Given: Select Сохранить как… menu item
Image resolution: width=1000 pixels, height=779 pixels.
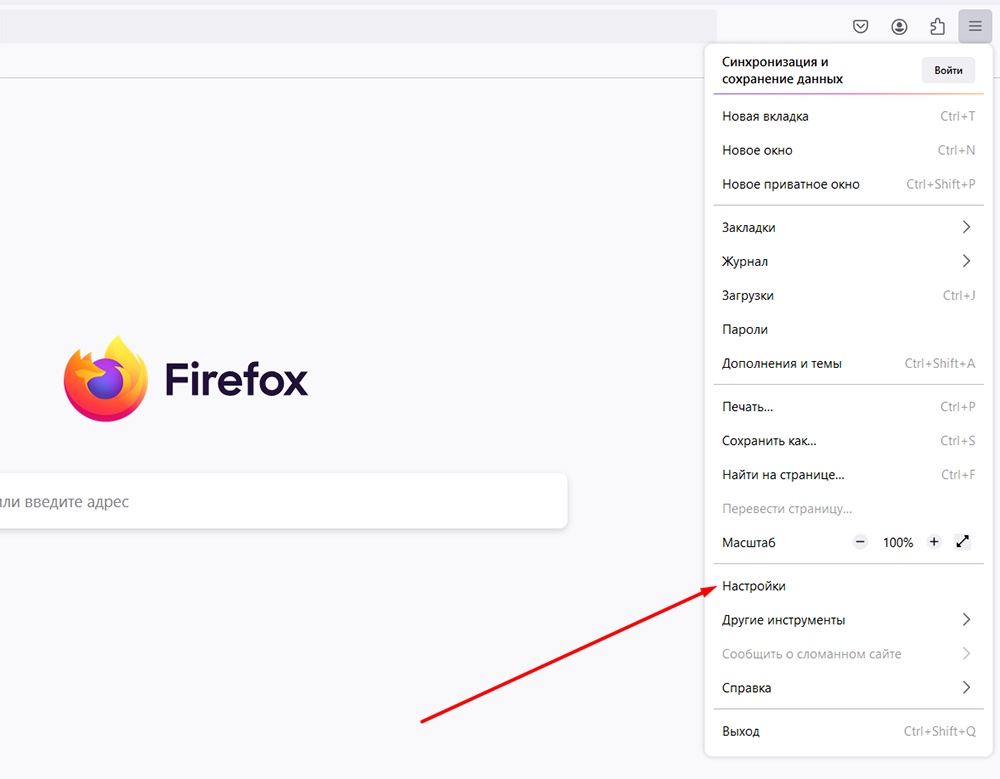Looking at the screenshot, I should point(848,440).
